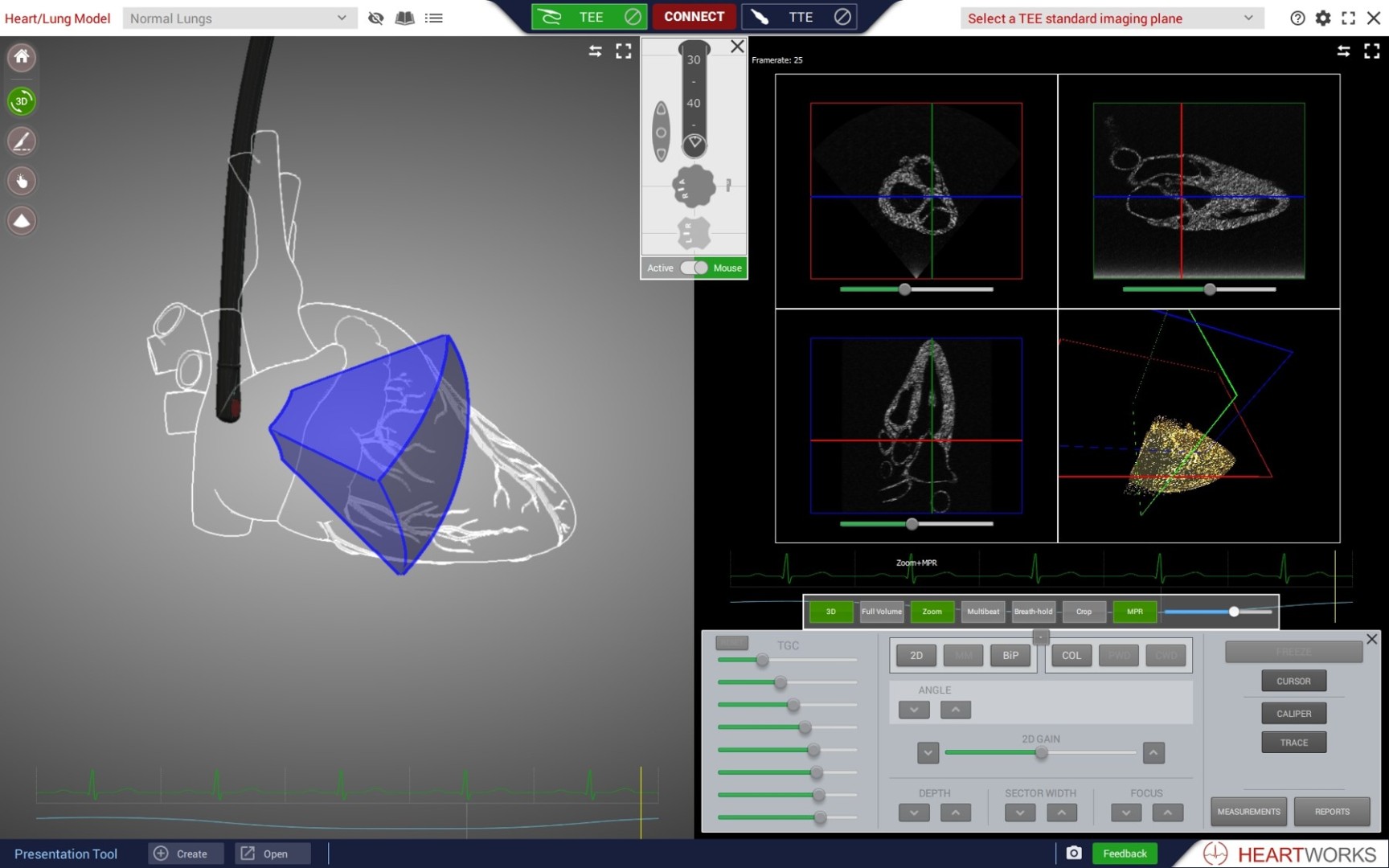1389x868 pixels.
Task: Select the 3D rotate view icon
Action: click(22, 101)
